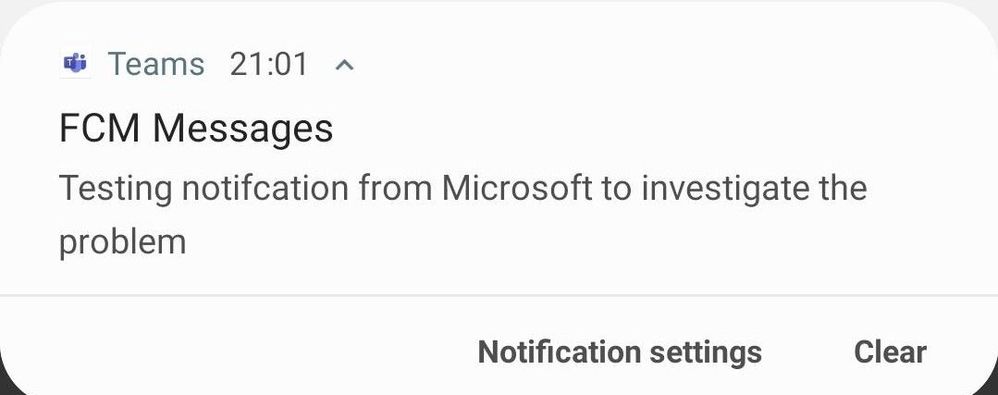998x395 pixels.
Task: Open the 'Testing notifcation from Microsoft' message text
Action: [x=463, y=214]
